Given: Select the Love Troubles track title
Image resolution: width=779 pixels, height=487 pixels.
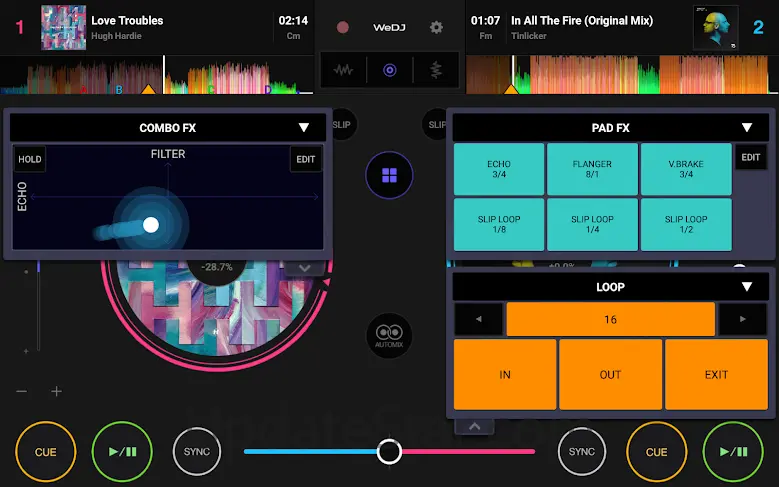Looking at the screenshot, I should (127, 20).
